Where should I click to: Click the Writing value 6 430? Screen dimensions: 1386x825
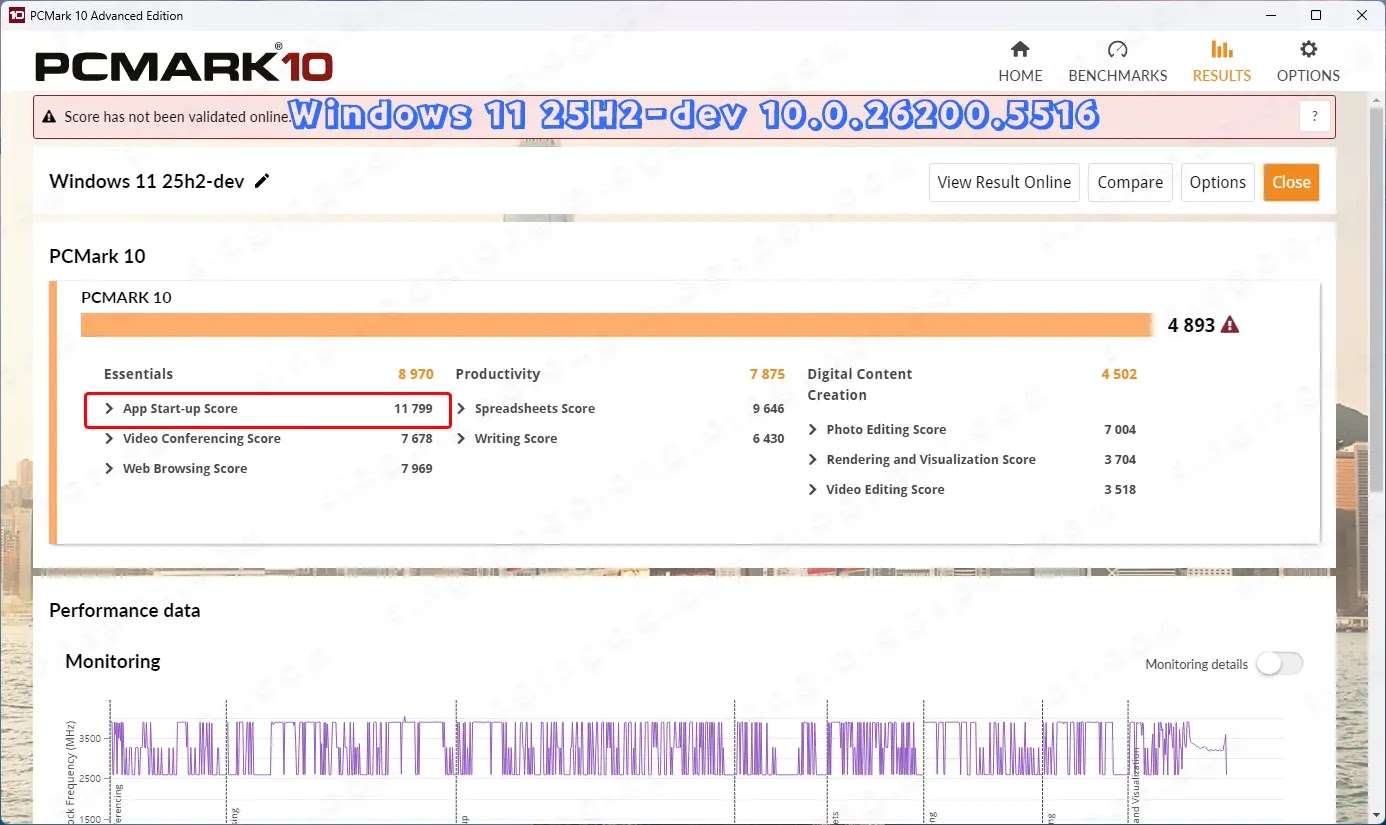768,438
